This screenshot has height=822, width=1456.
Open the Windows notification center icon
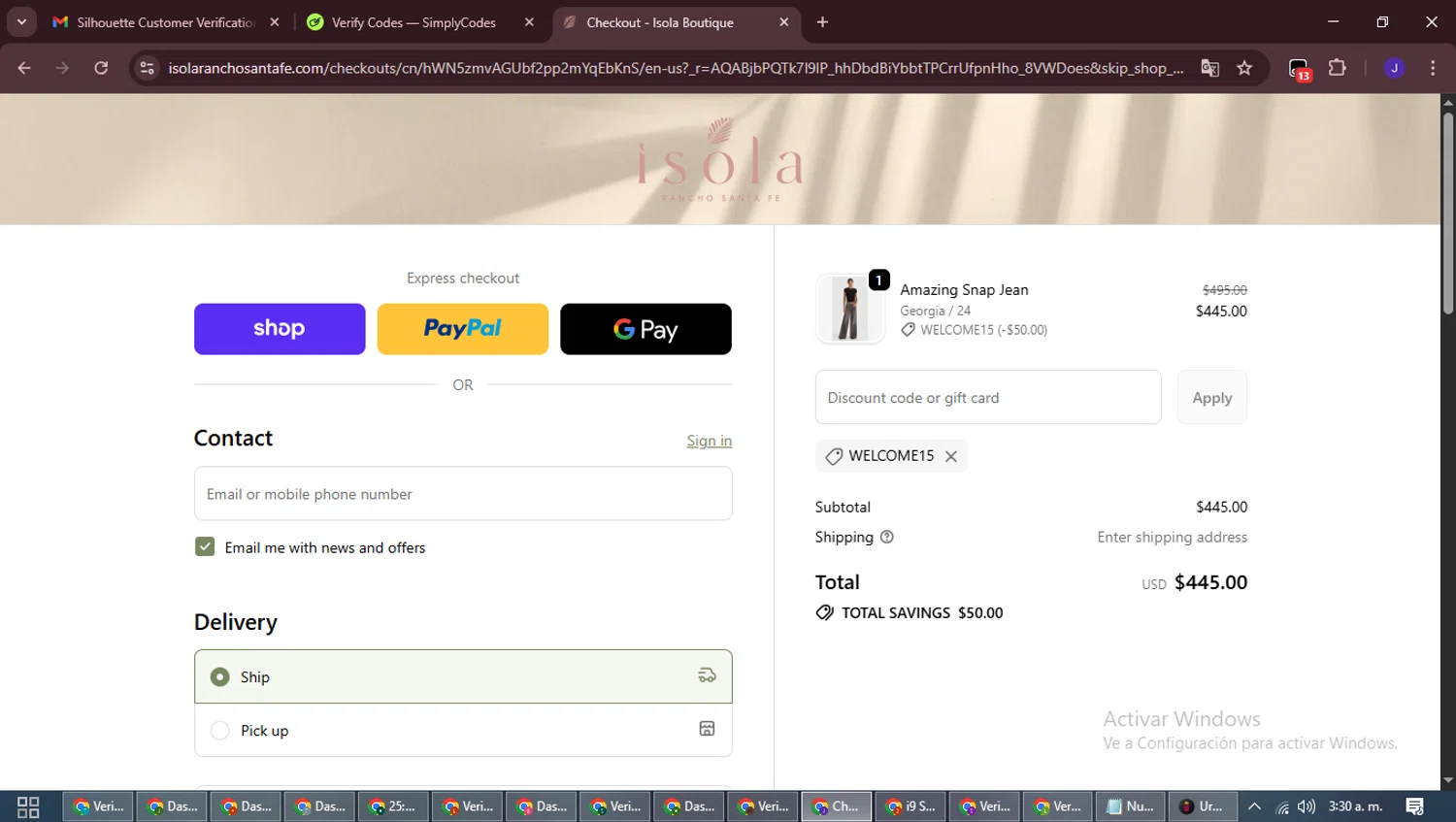coord(1415,806)
